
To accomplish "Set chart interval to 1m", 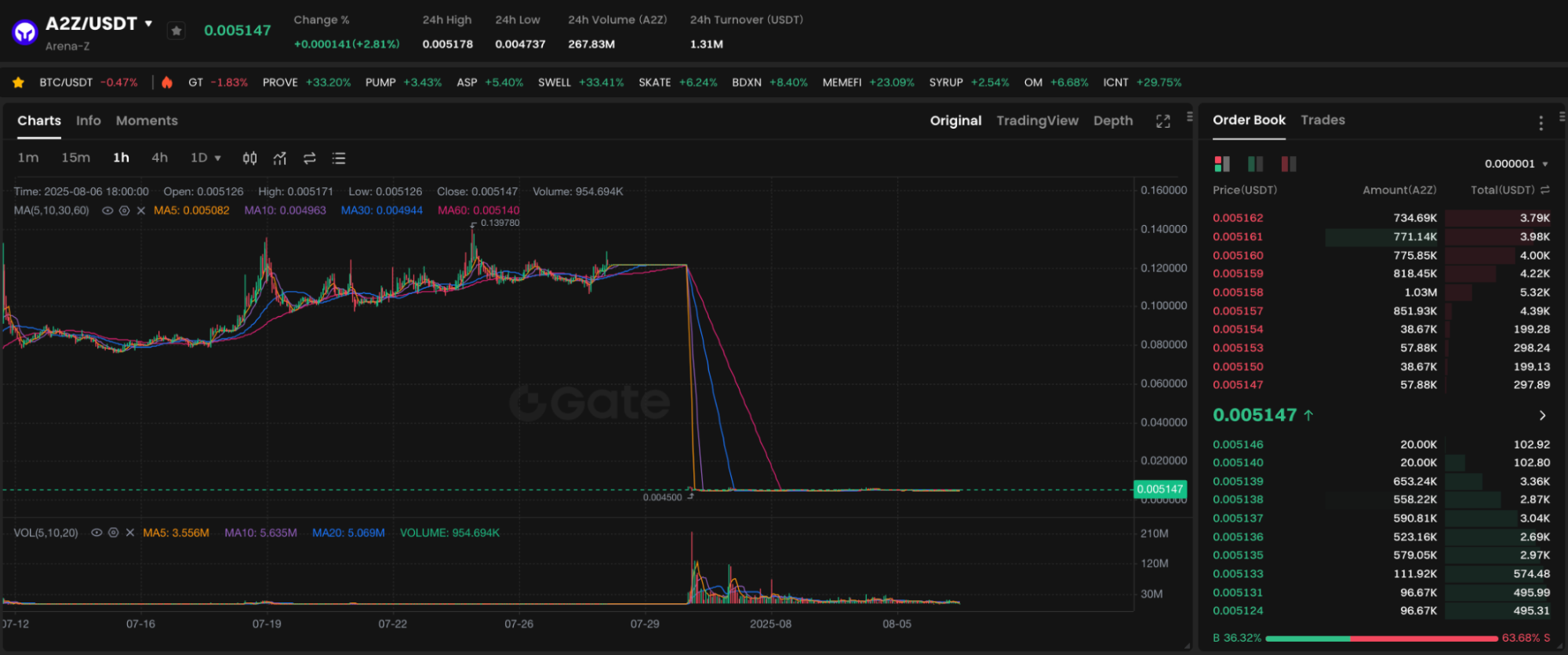I will point(28,158).
